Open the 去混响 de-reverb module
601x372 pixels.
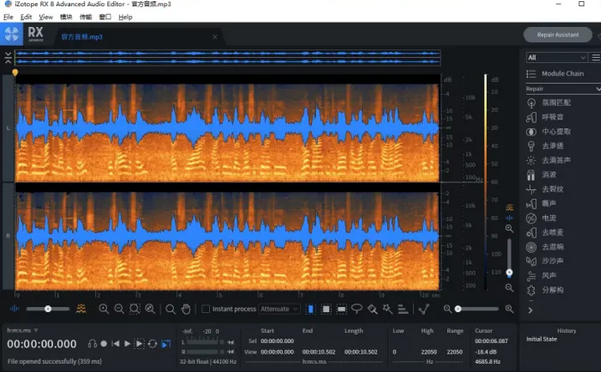[x=545, y=247]
